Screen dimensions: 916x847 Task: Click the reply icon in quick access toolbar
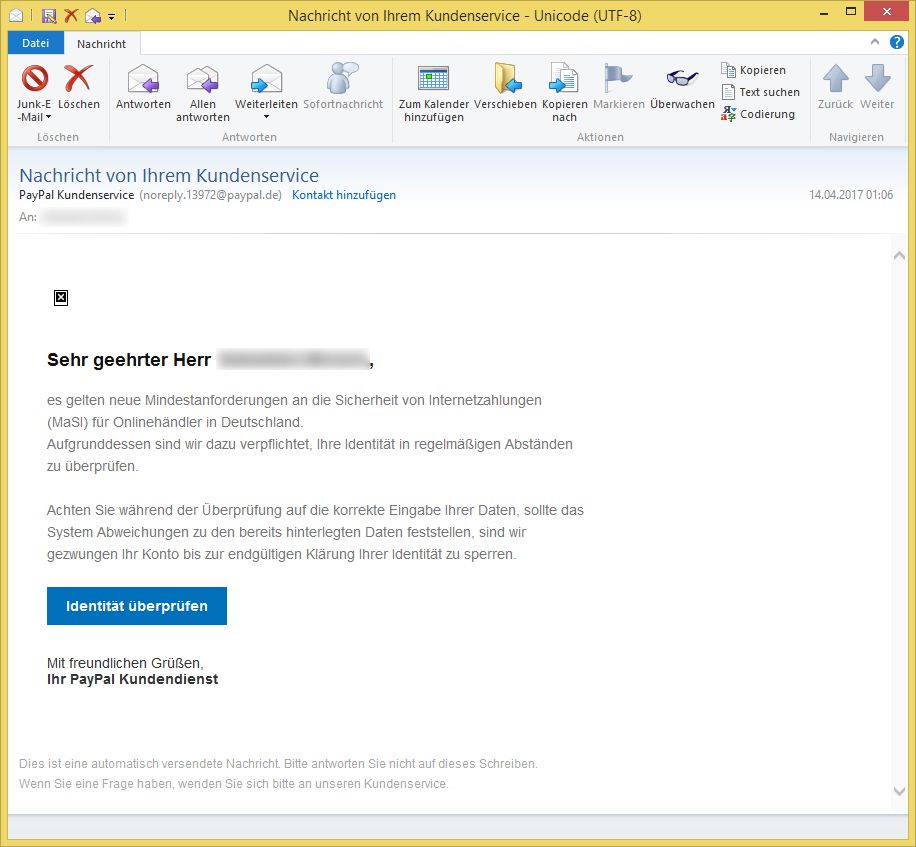coord(92,16)
